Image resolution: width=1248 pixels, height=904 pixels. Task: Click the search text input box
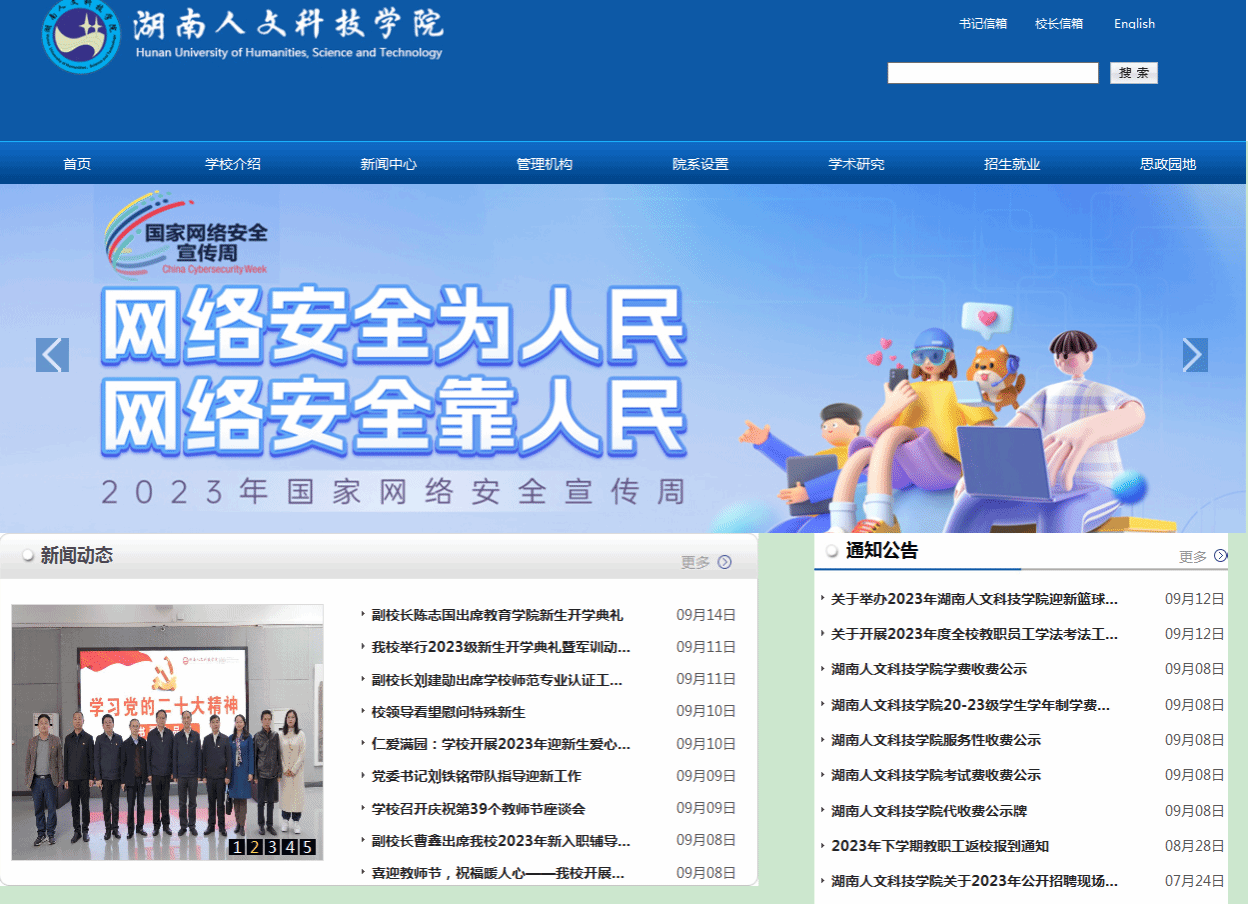coord(992,73)
